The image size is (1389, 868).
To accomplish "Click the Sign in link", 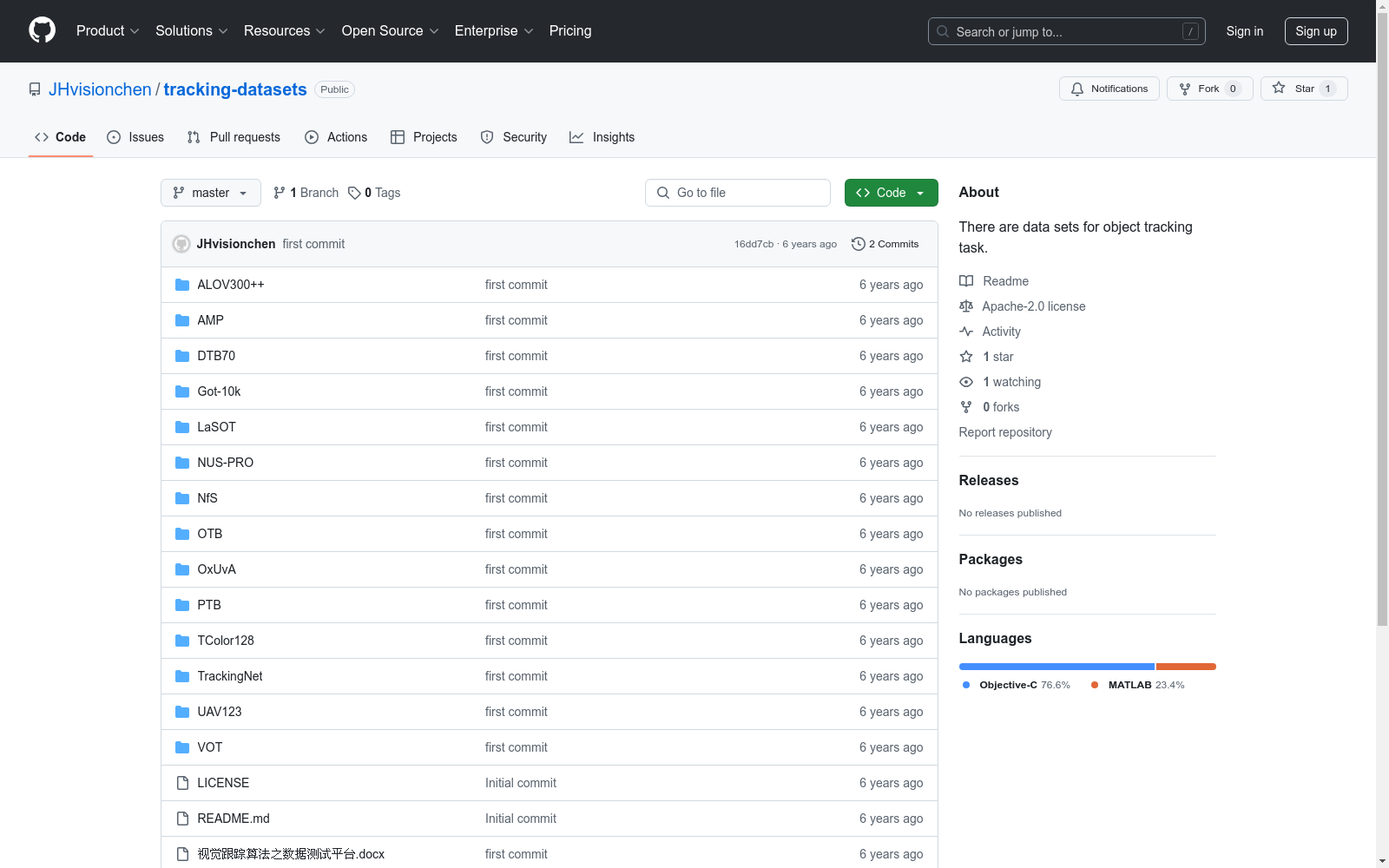I will [1245, 31].
